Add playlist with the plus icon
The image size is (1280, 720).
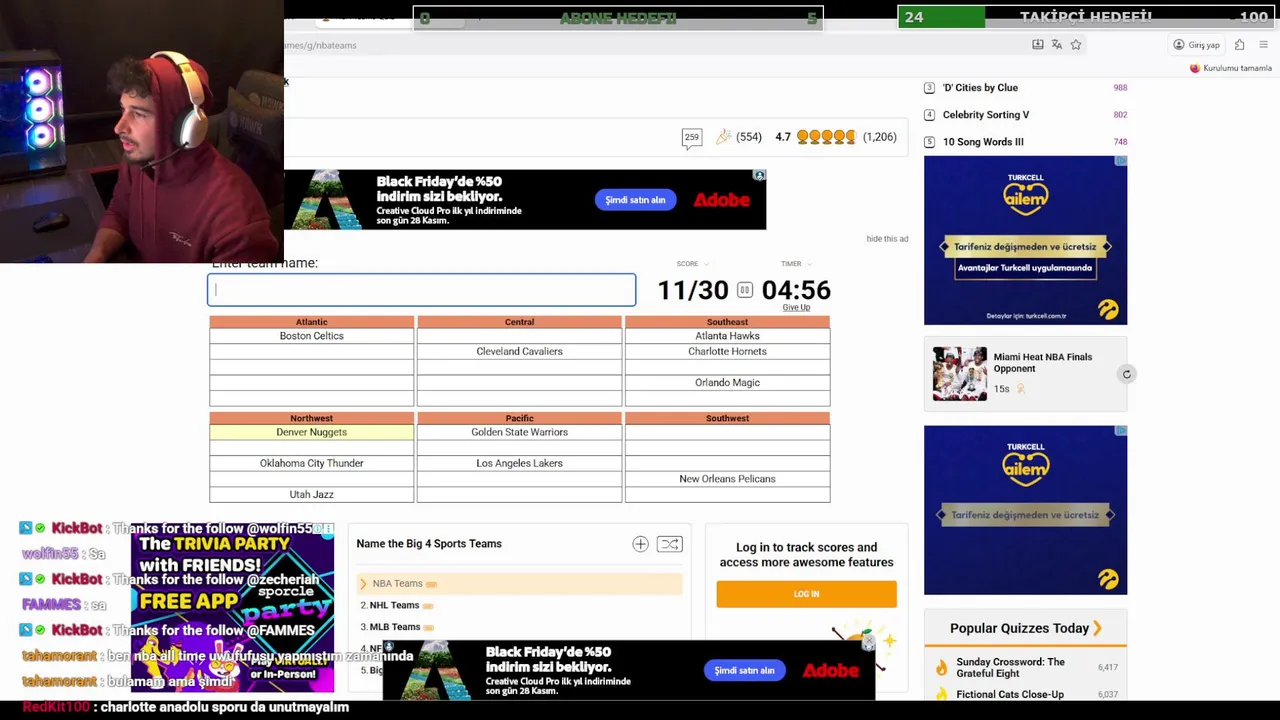point(640,544)
